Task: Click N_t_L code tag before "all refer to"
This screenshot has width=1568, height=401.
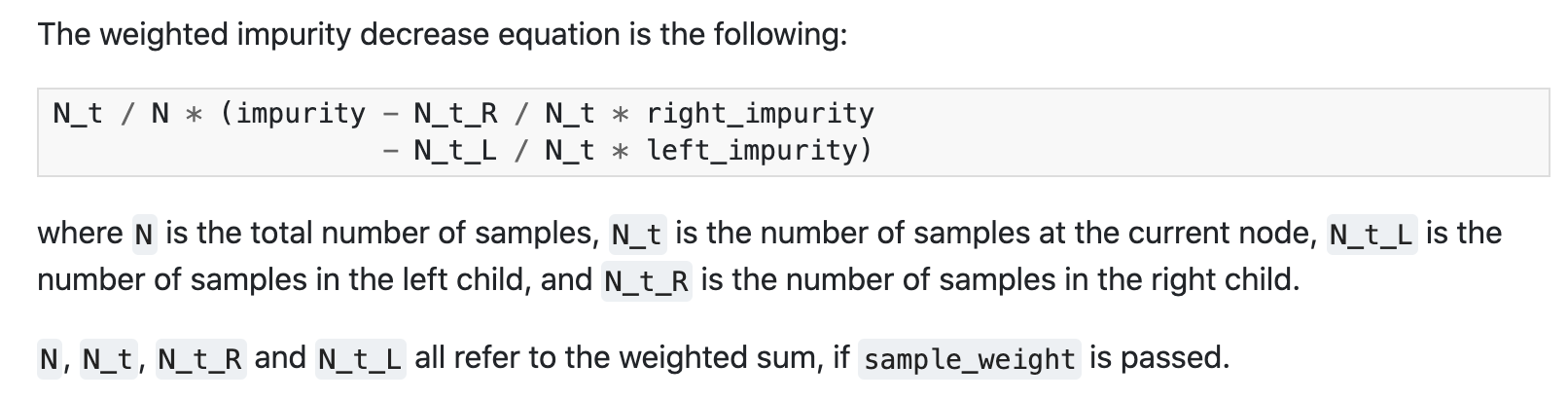Action: [360, 359]
